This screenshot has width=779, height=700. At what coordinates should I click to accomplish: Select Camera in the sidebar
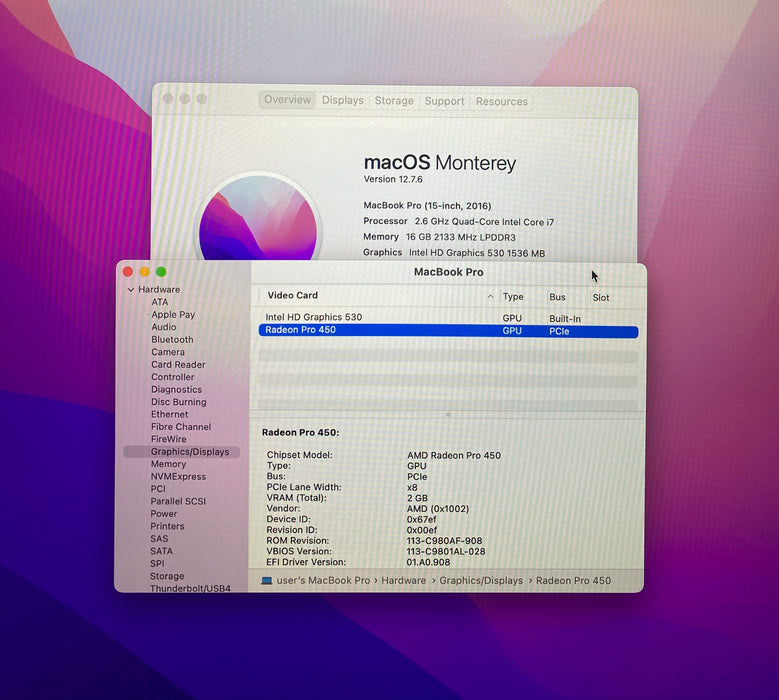tap(168, 352)
